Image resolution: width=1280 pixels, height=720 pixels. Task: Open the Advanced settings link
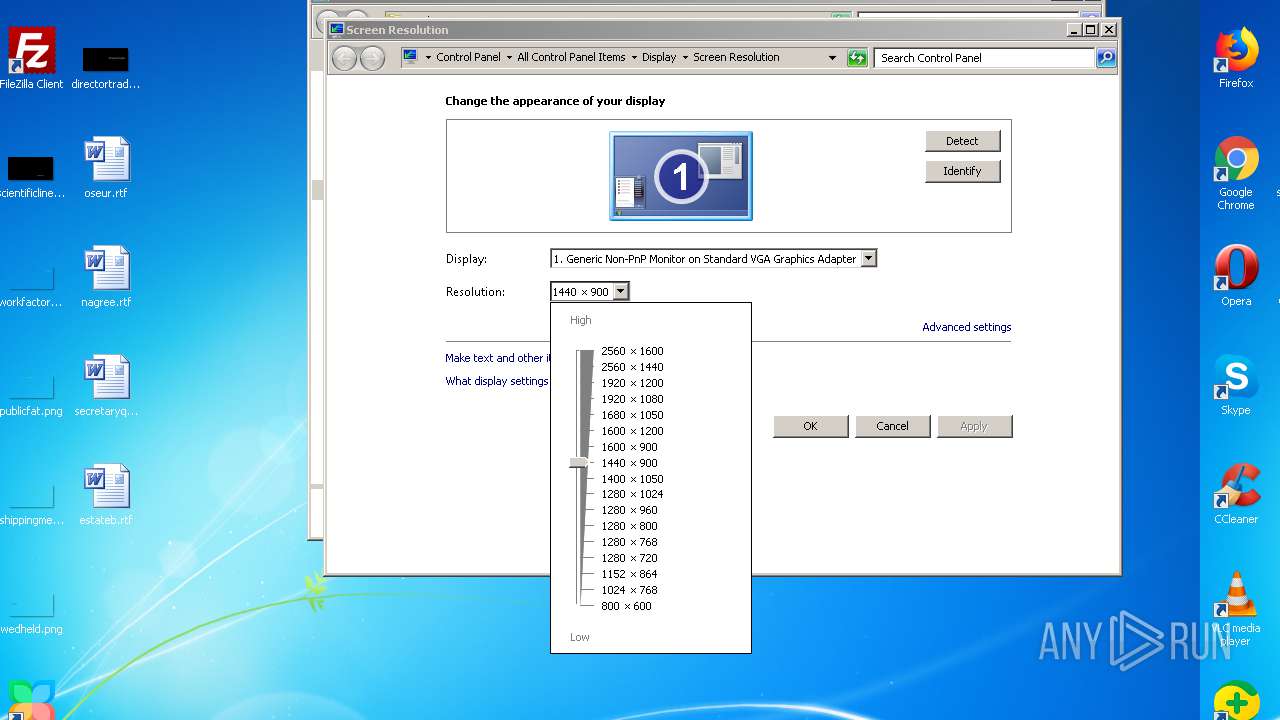pos(966,327)
